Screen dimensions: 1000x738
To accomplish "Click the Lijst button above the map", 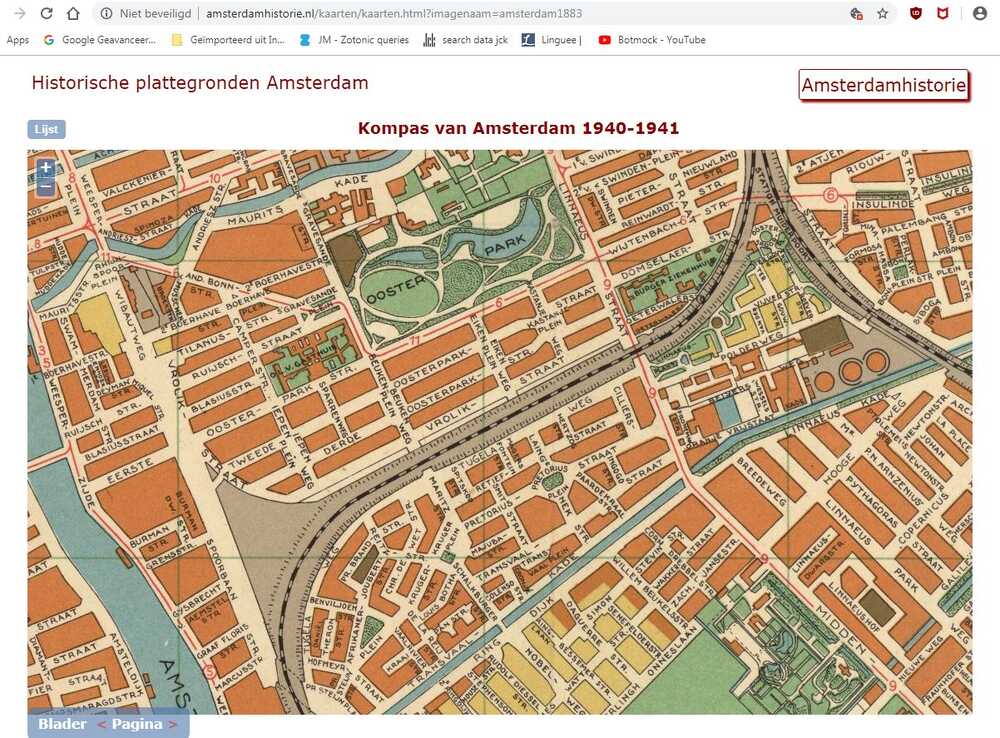I will pos(47,129).
